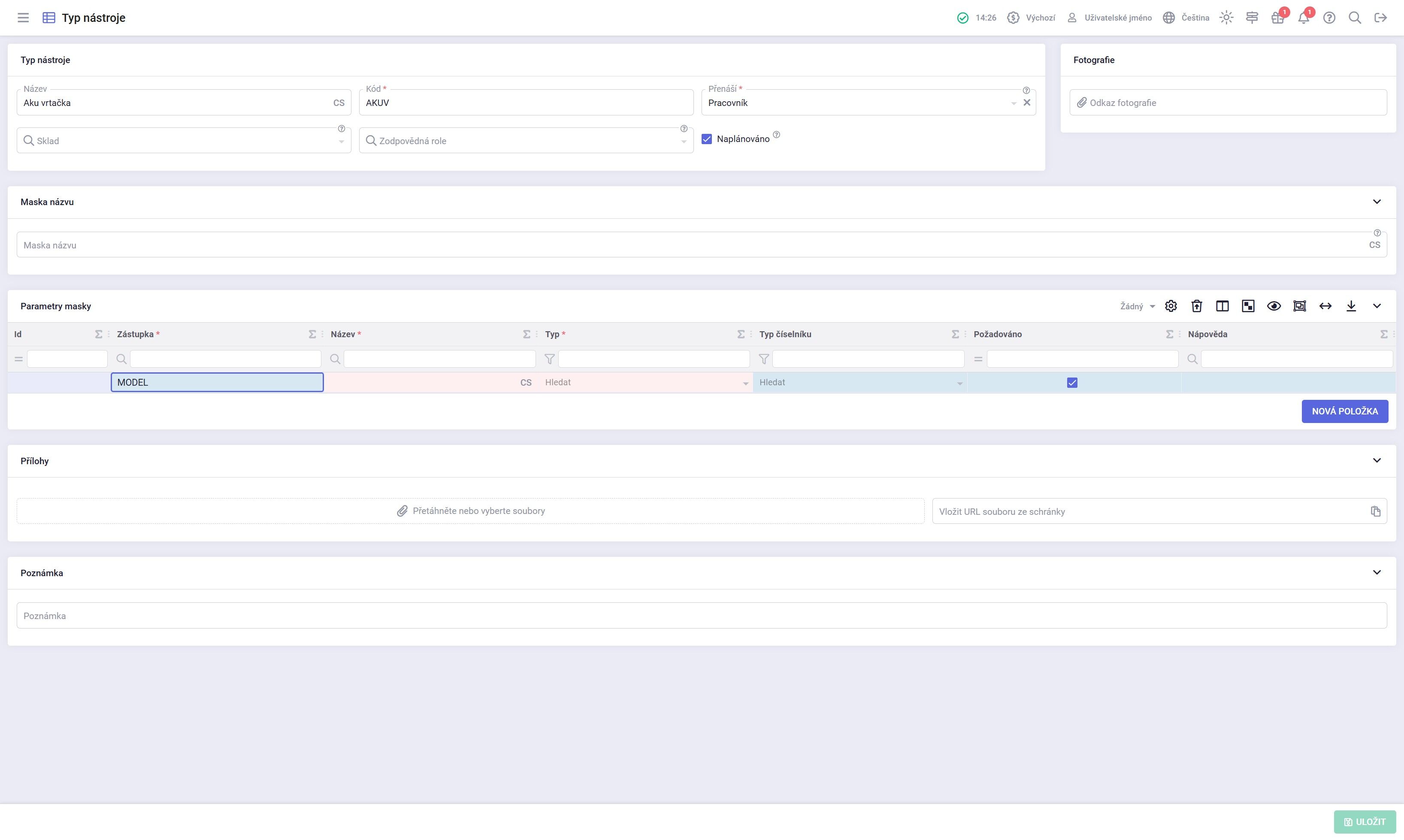Image resolution: width=1404 pixels, height=840 pixels.
Task: Click the logout icon in header
Action: (1381, 18)
